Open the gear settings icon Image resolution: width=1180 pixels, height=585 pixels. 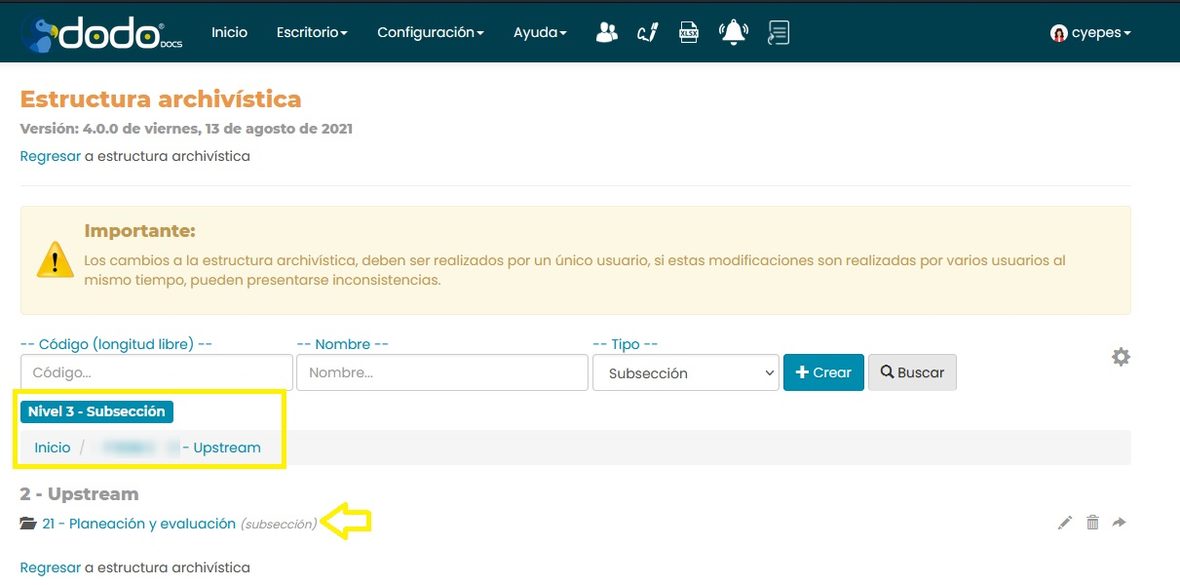pyautogui.click(x=1121, y=357)
